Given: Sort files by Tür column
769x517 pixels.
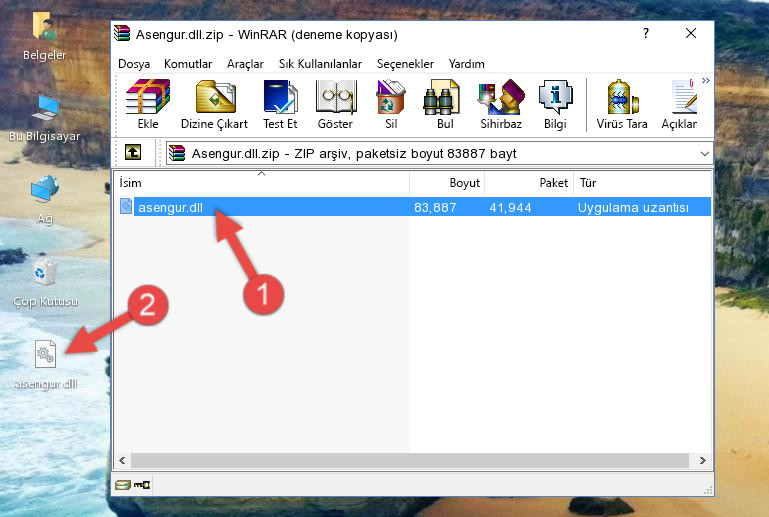Looking at the screenshot, I should point(642,183).
